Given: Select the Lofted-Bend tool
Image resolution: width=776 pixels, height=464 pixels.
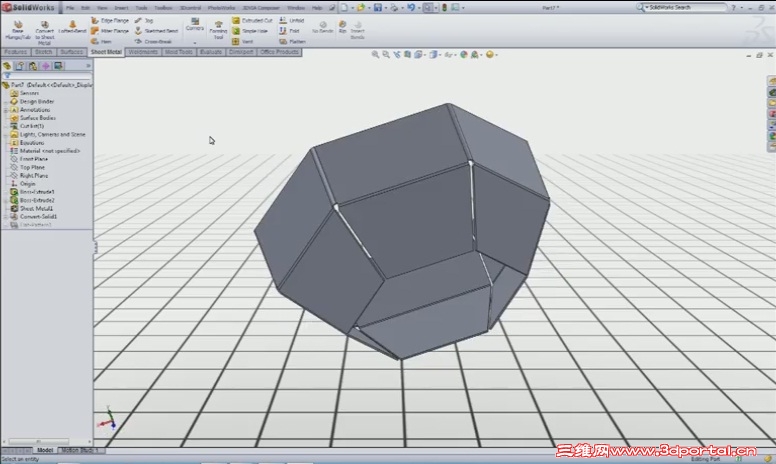Looking at the screenshot, I should click(x=72, y=27).
